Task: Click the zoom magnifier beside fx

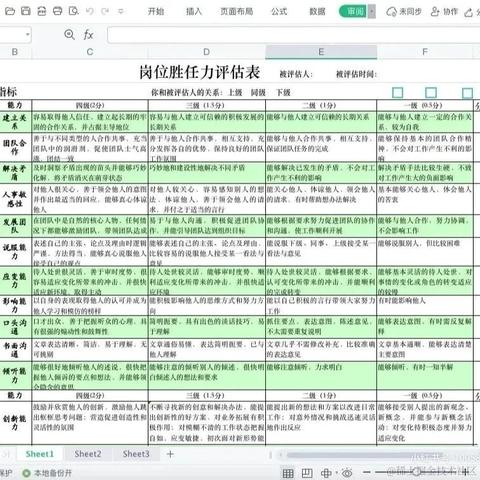Action: coord(69,34)
